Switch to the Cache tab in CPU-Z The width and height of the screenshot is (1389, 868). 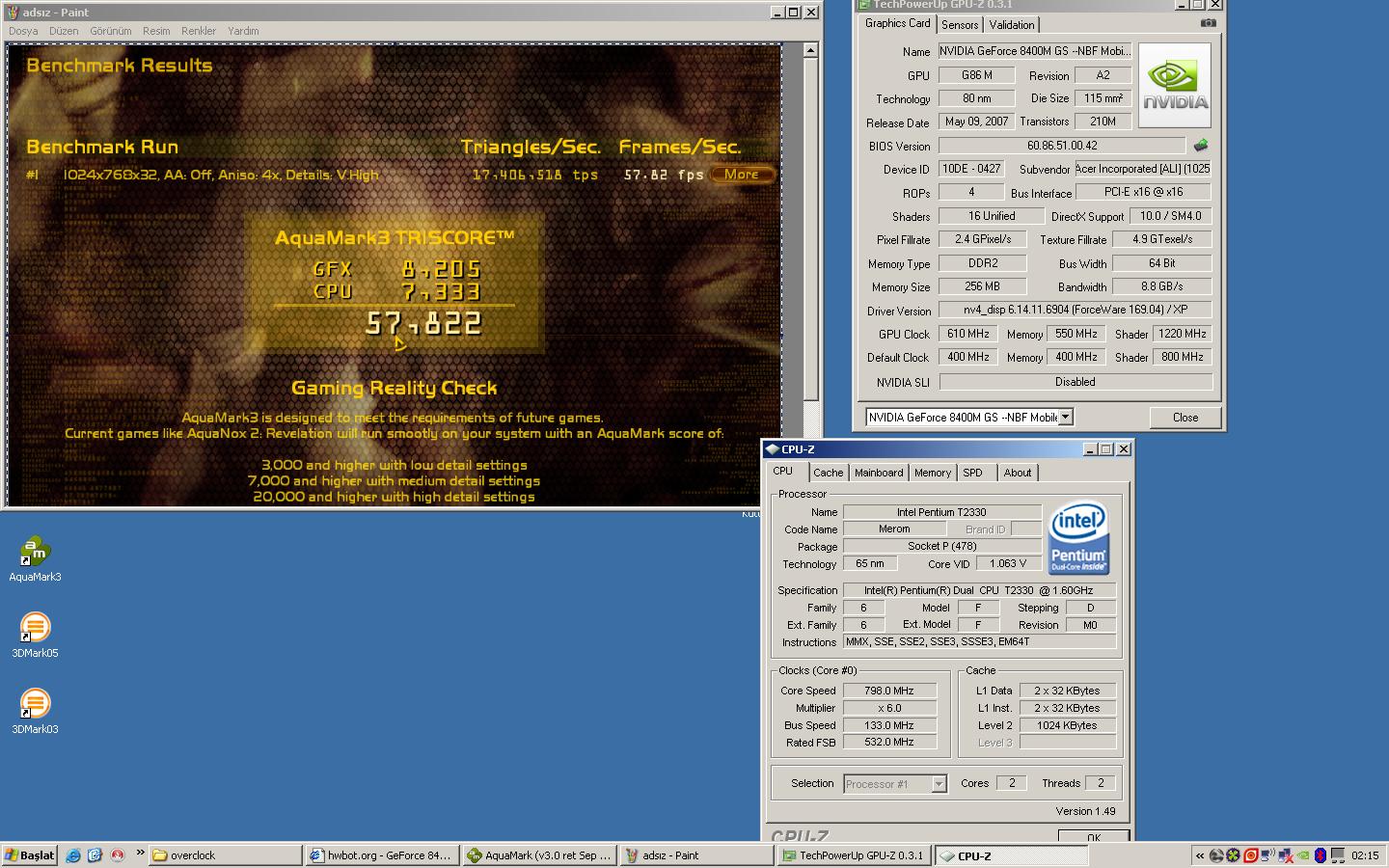tap(828, 473)
